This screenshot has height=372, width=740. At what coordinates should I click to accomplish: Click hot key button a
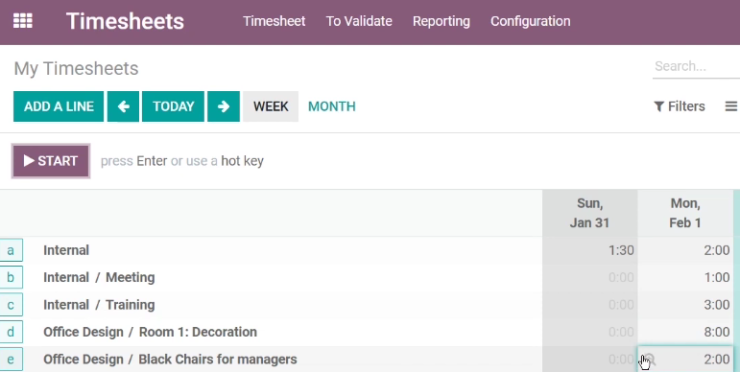click(x=11, y=250)
